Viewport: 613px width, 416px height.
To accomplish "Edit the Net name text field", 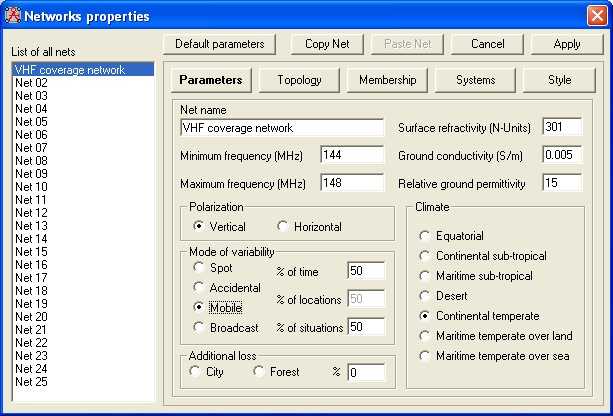I will [x=281, y=128].
